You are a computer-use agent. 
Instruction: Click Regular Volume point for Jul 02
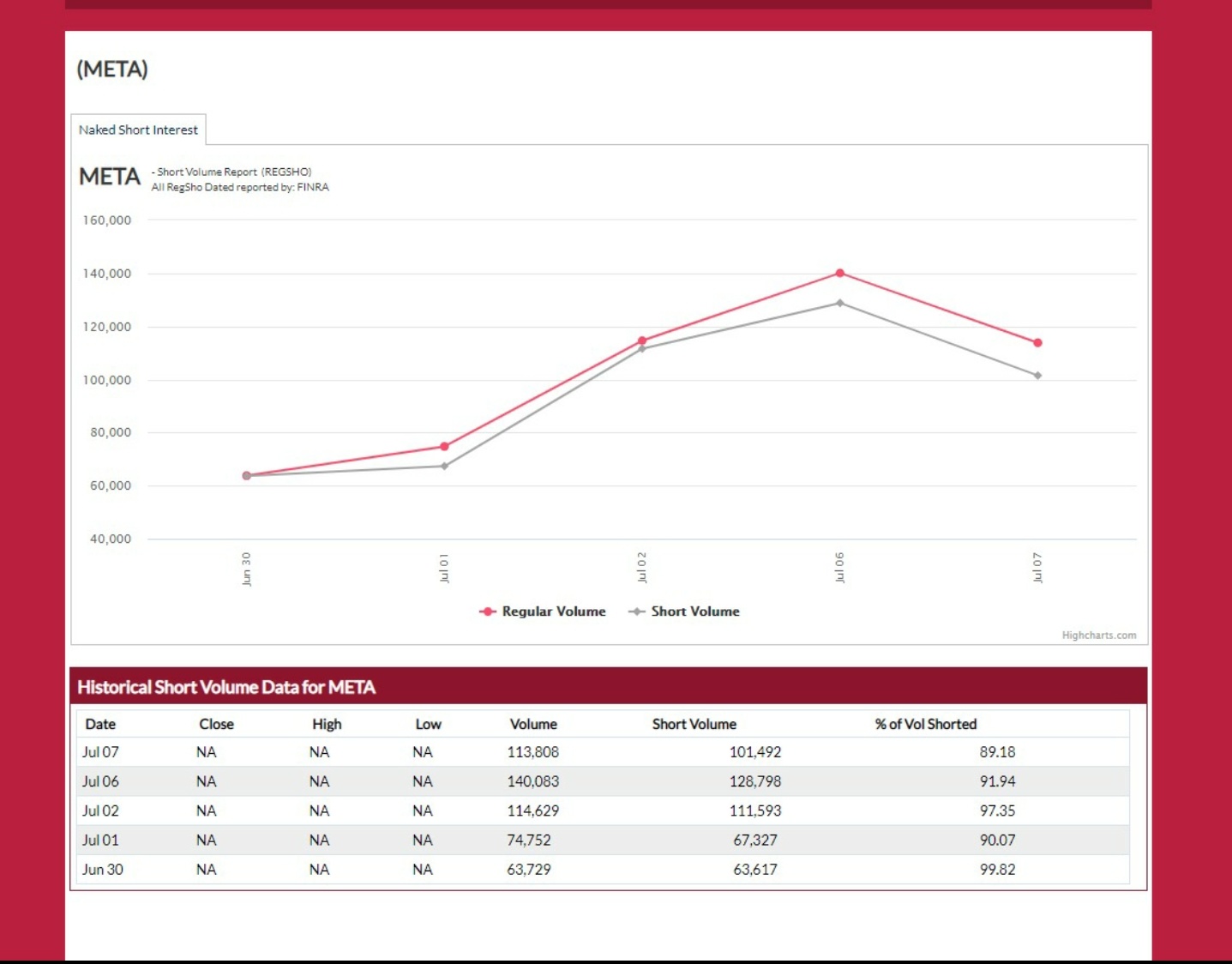(x=642, y=341)
